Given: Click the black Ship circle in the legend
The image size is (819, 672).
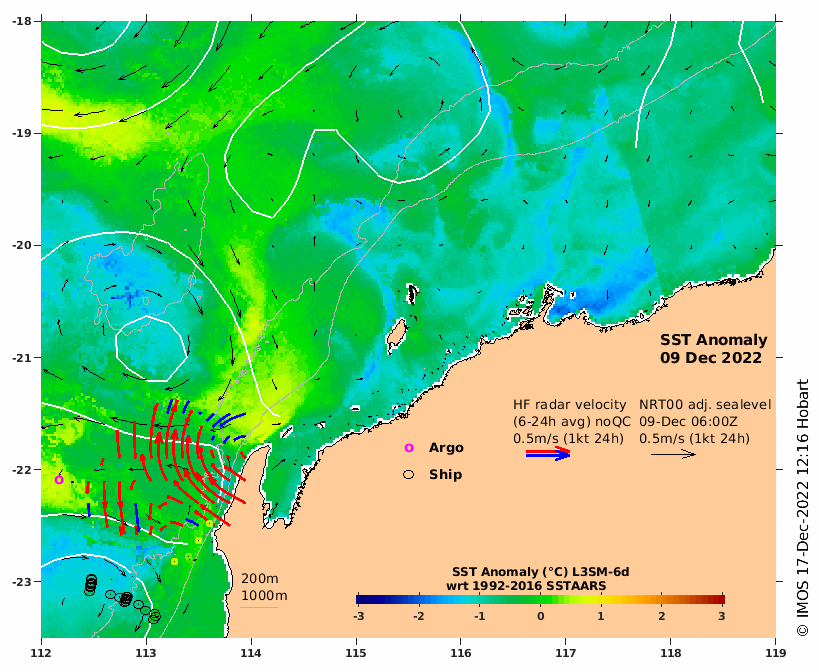Looking at the screenshot, I should [x=408, y=475].
